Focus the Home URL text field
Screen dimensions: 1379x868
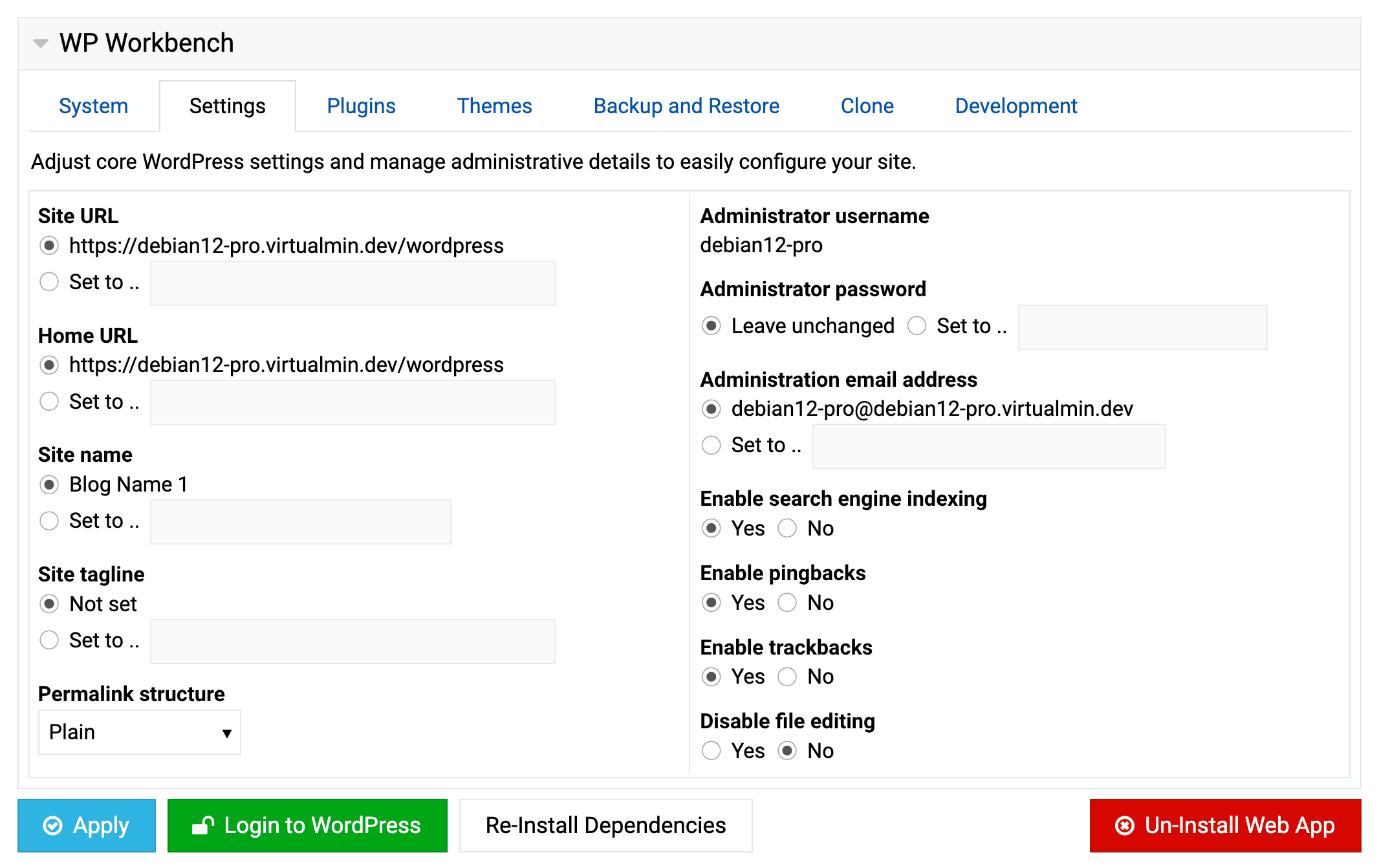coord(353,402)
